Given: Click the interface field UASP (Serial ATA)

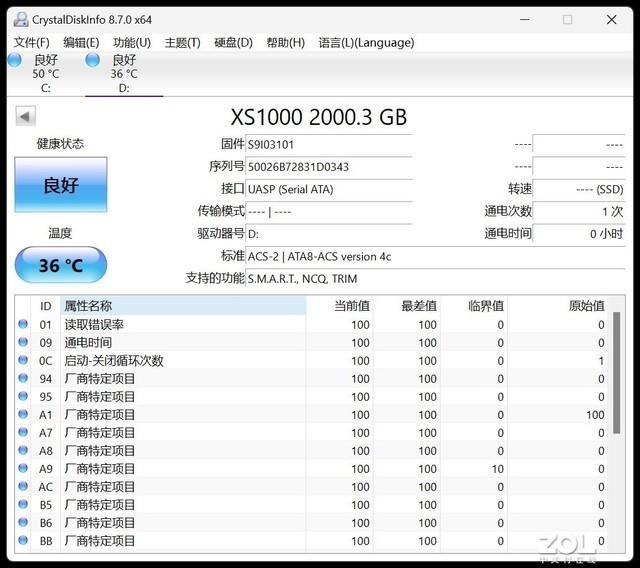Looking at the screenshot, I should click(x=329, y=189).
